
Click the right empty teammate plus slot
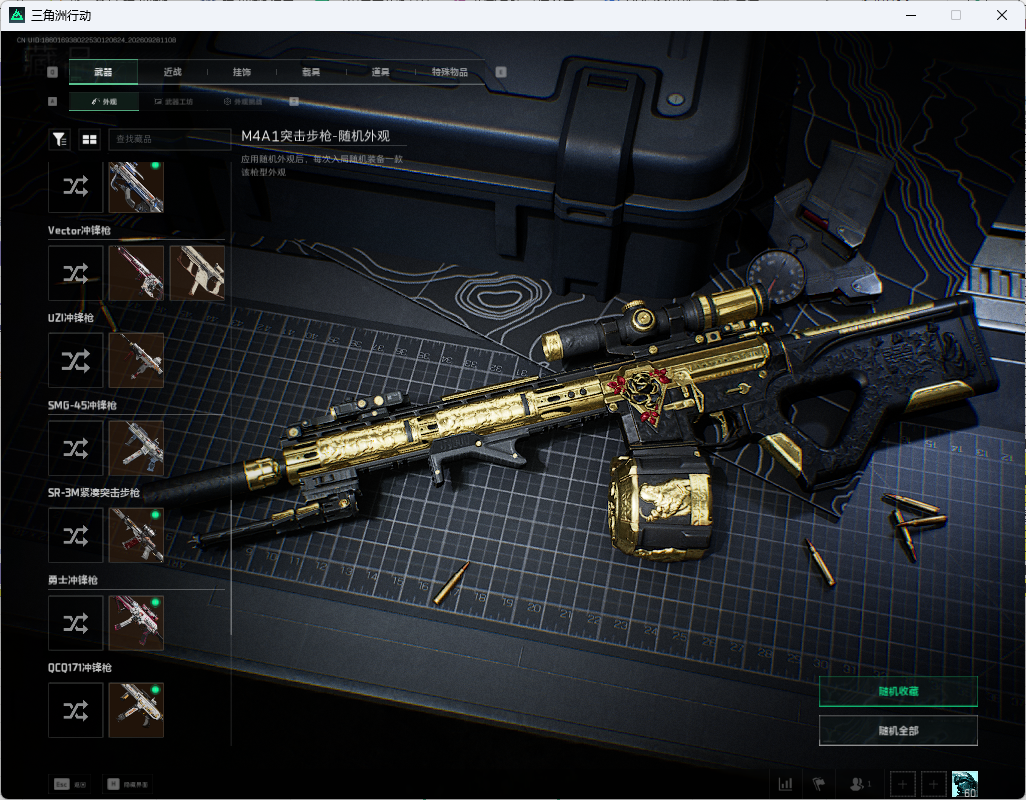pyautogui.click(x=934, y=784)
